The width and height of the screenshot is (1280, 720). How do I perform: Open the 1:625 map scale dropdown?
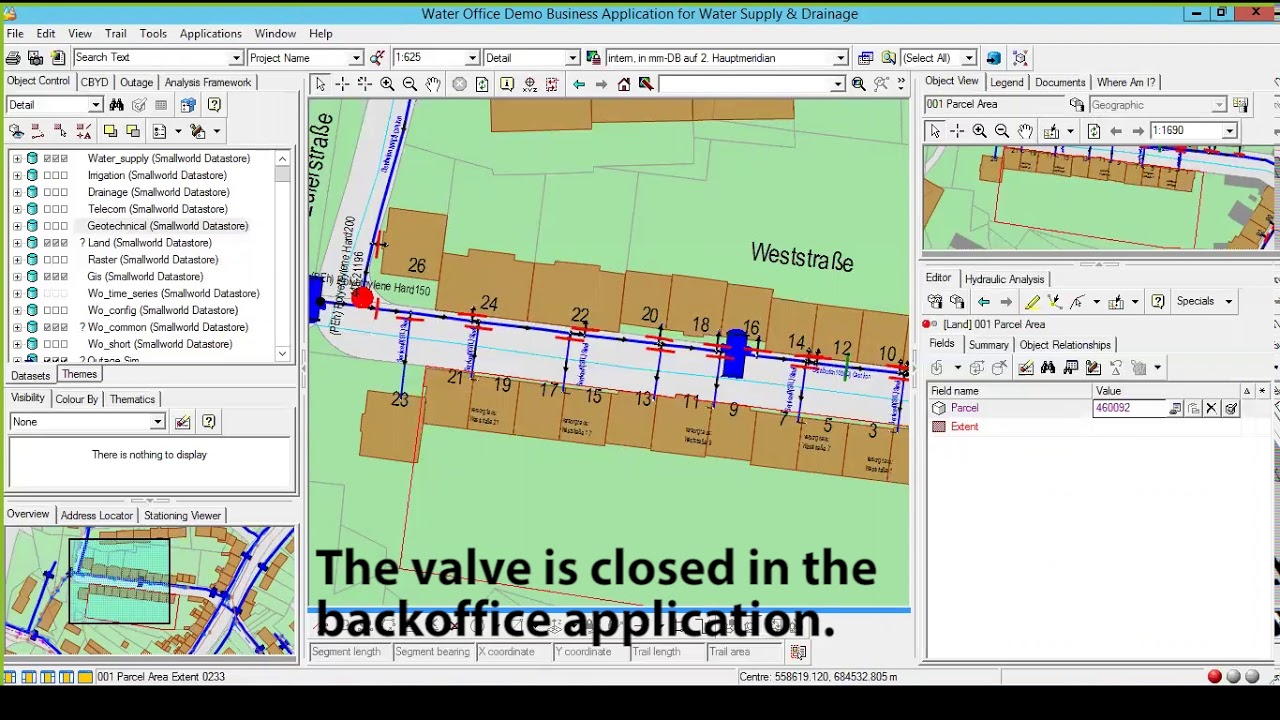472,58
